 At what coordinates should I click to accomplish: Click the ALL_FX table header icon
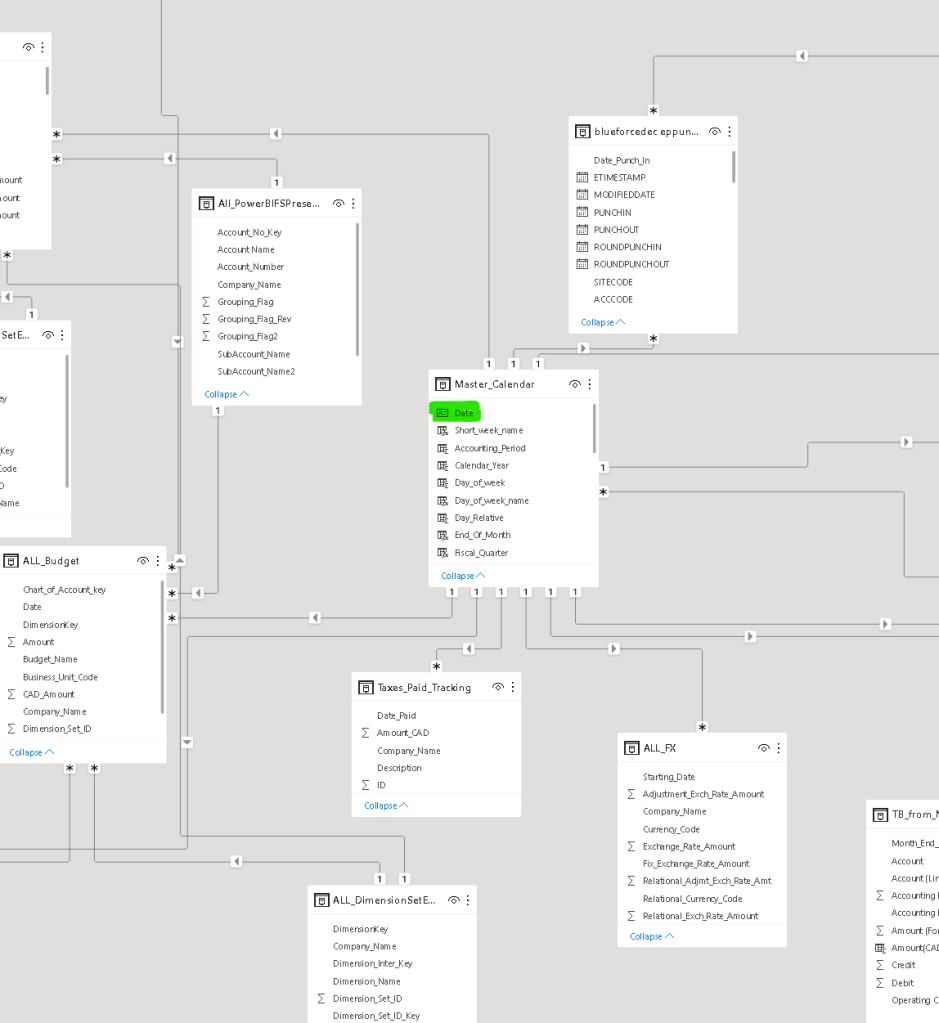point(632,748)
